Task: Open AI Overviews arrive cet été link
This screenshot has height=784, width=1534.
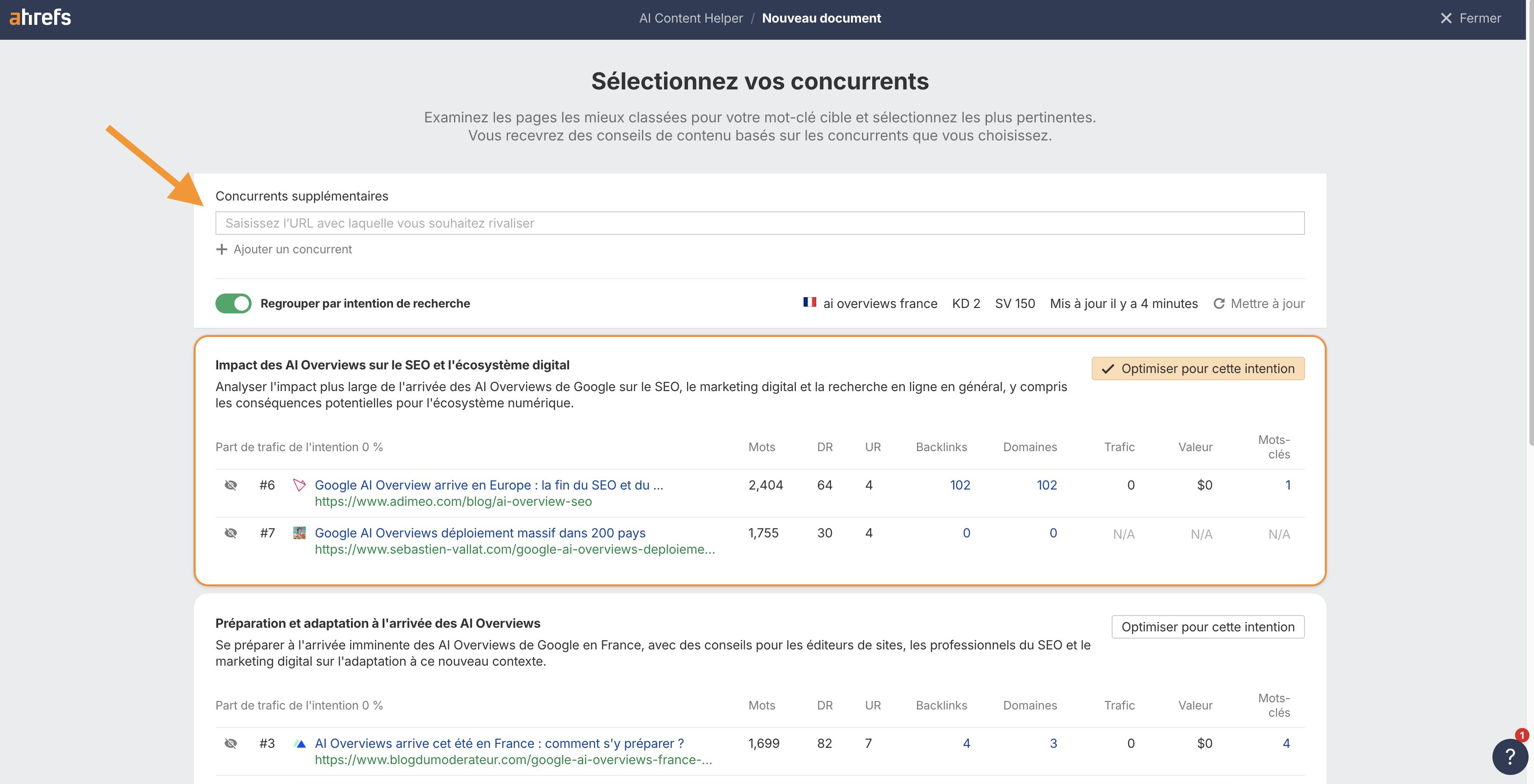Action: coord(499,743)
